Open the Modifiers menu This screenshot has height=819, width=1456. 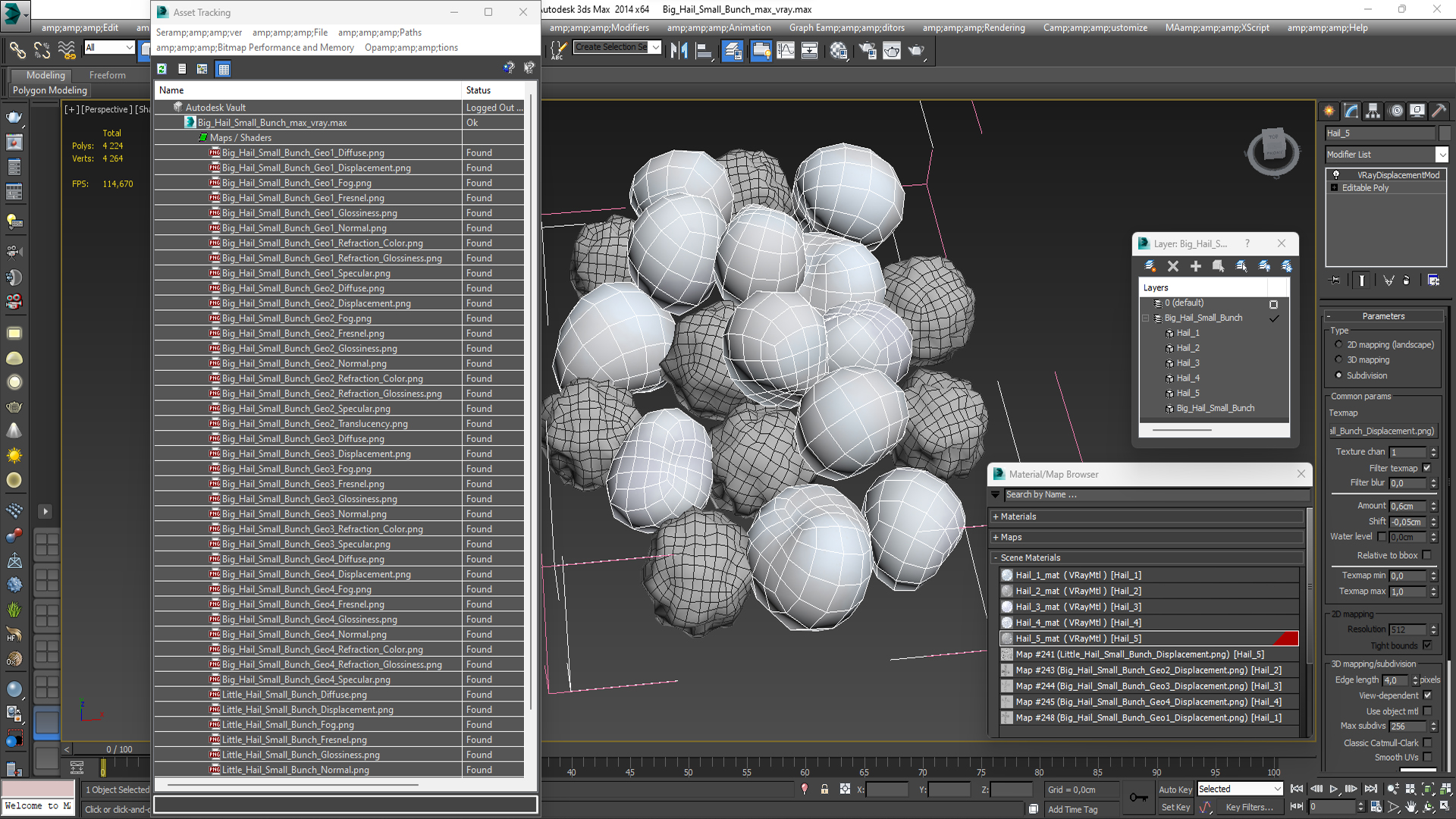599,28
